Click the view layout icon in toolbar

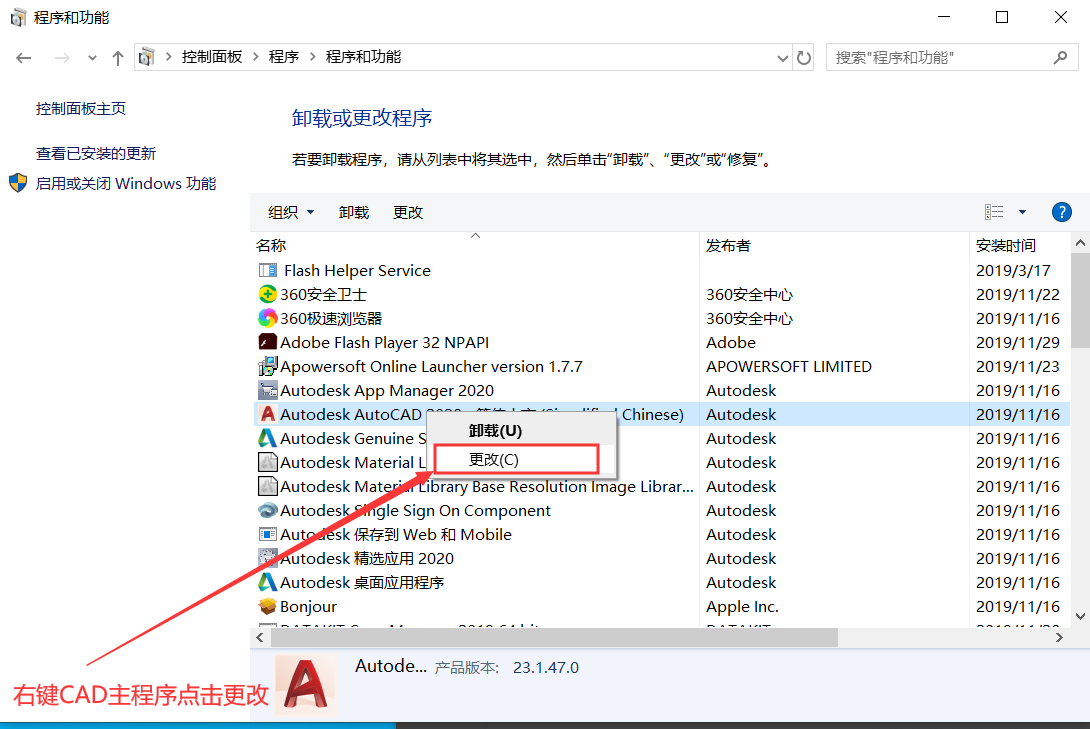994,212
